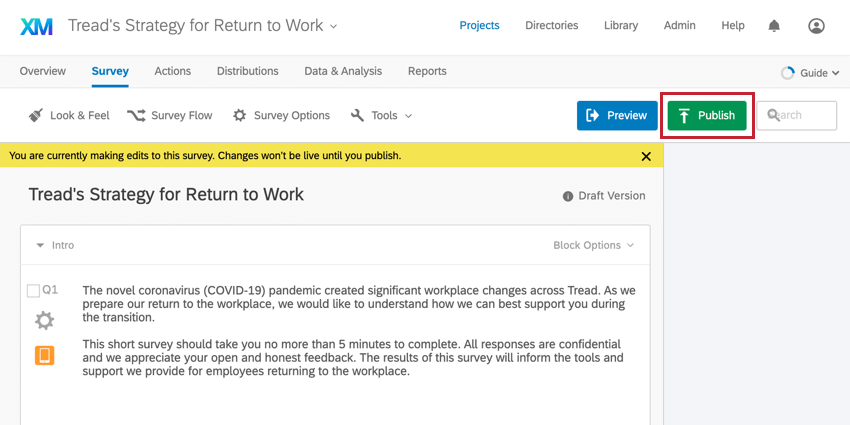The height and width of the screenshot is (425, 850).
Task: Click the survey title heading in editor
Action: click(166, 195)
